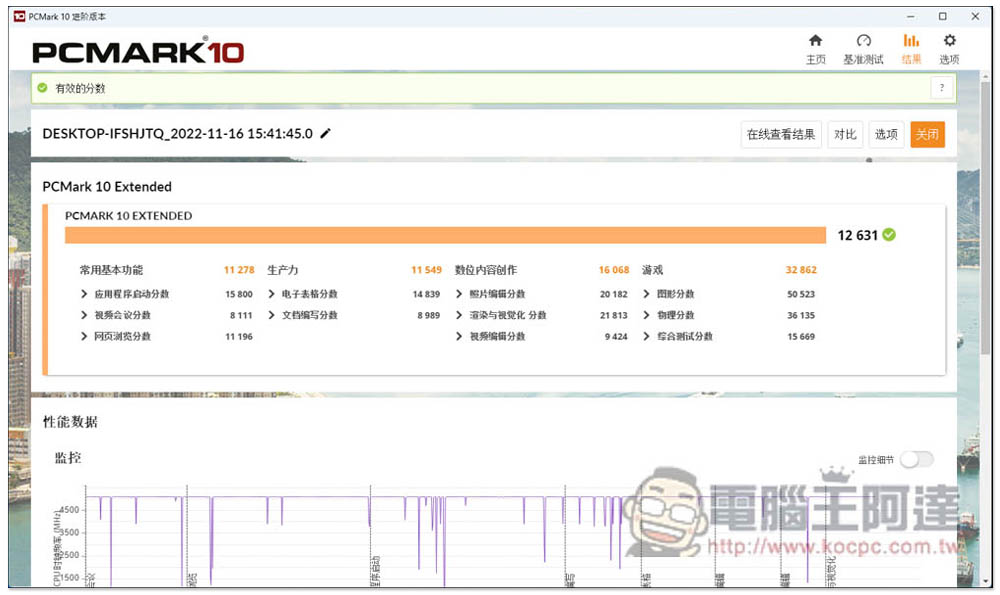Click the 选项 button beside 对比
Viewport: 1000px width, 595px height.
click(x=886, y=135)
